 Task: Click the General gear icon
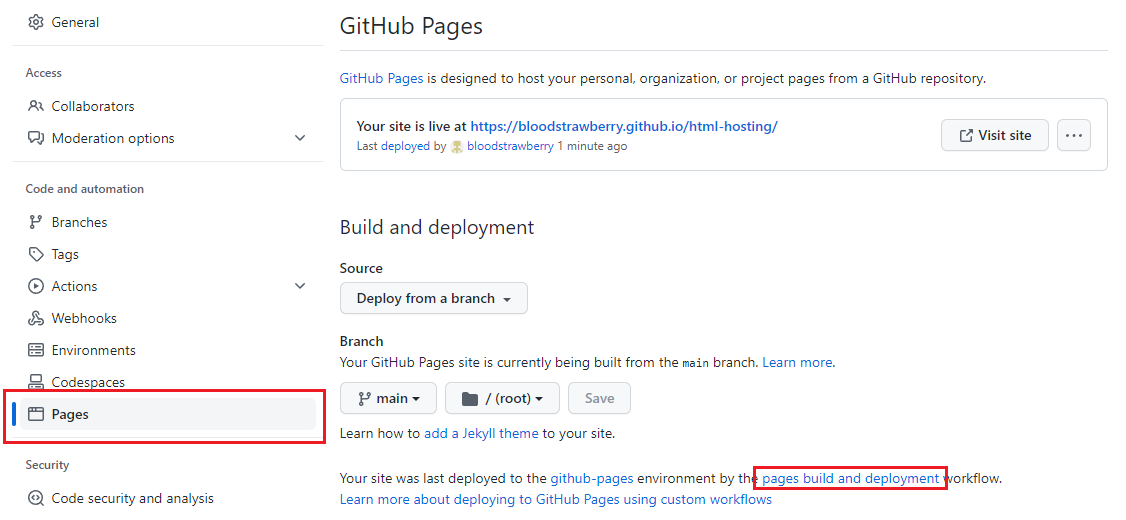[35, 22]
